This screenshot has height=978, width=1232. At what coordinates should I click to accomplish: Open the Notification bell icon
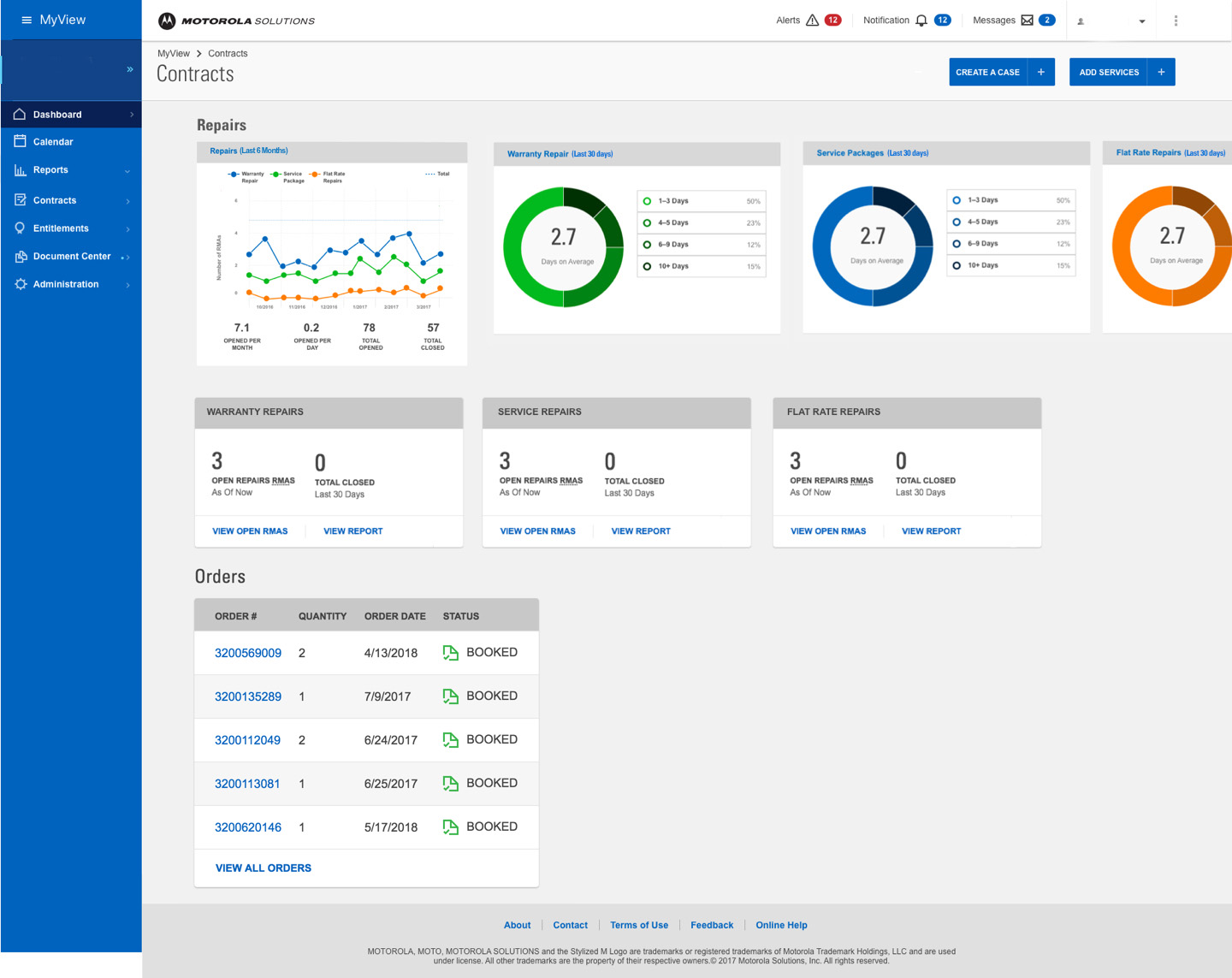[x=921, y=21]
